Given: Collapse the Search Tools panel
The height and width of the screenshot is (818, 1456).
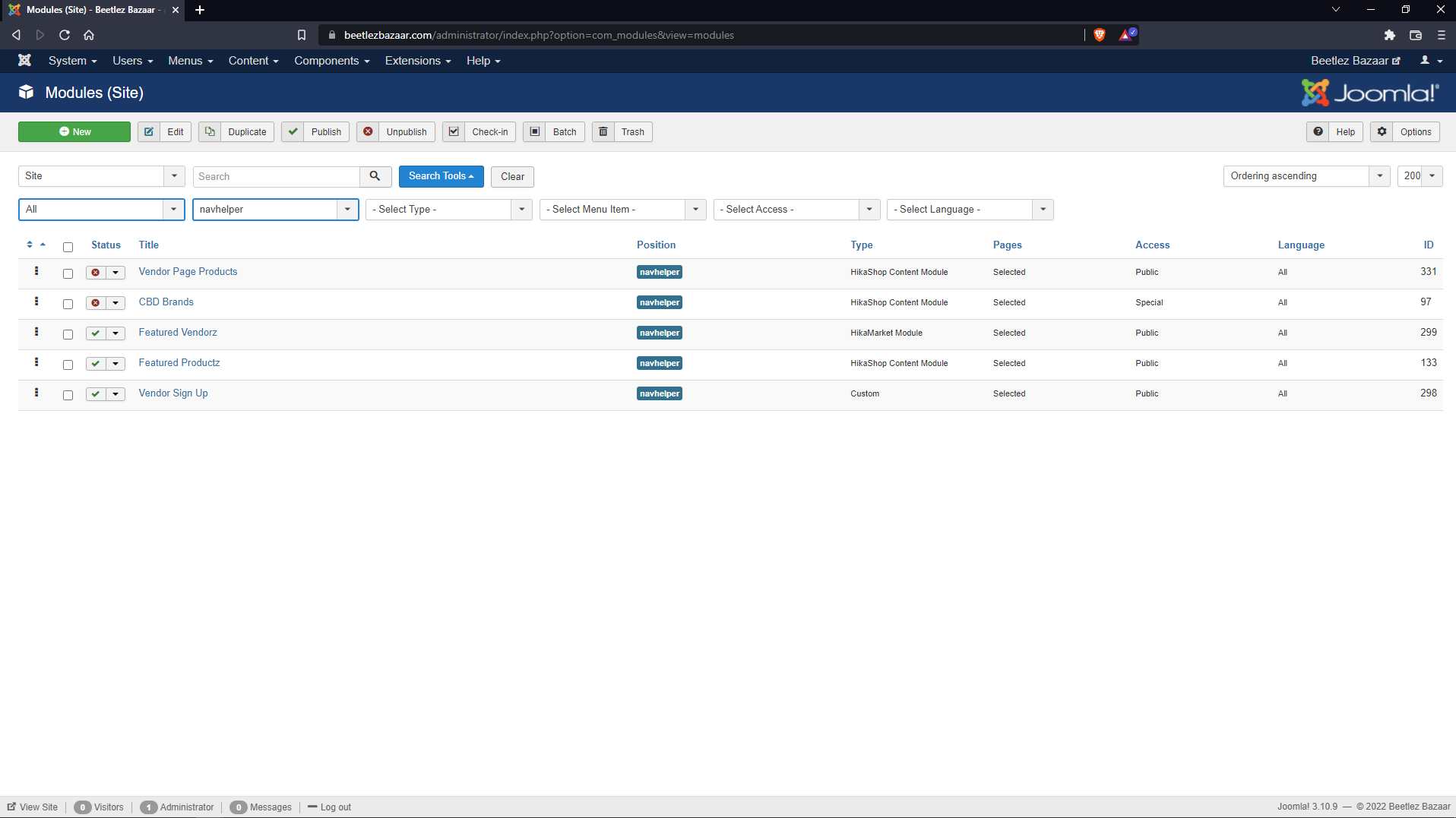Looking at the screenshot, I should point(442,176).
